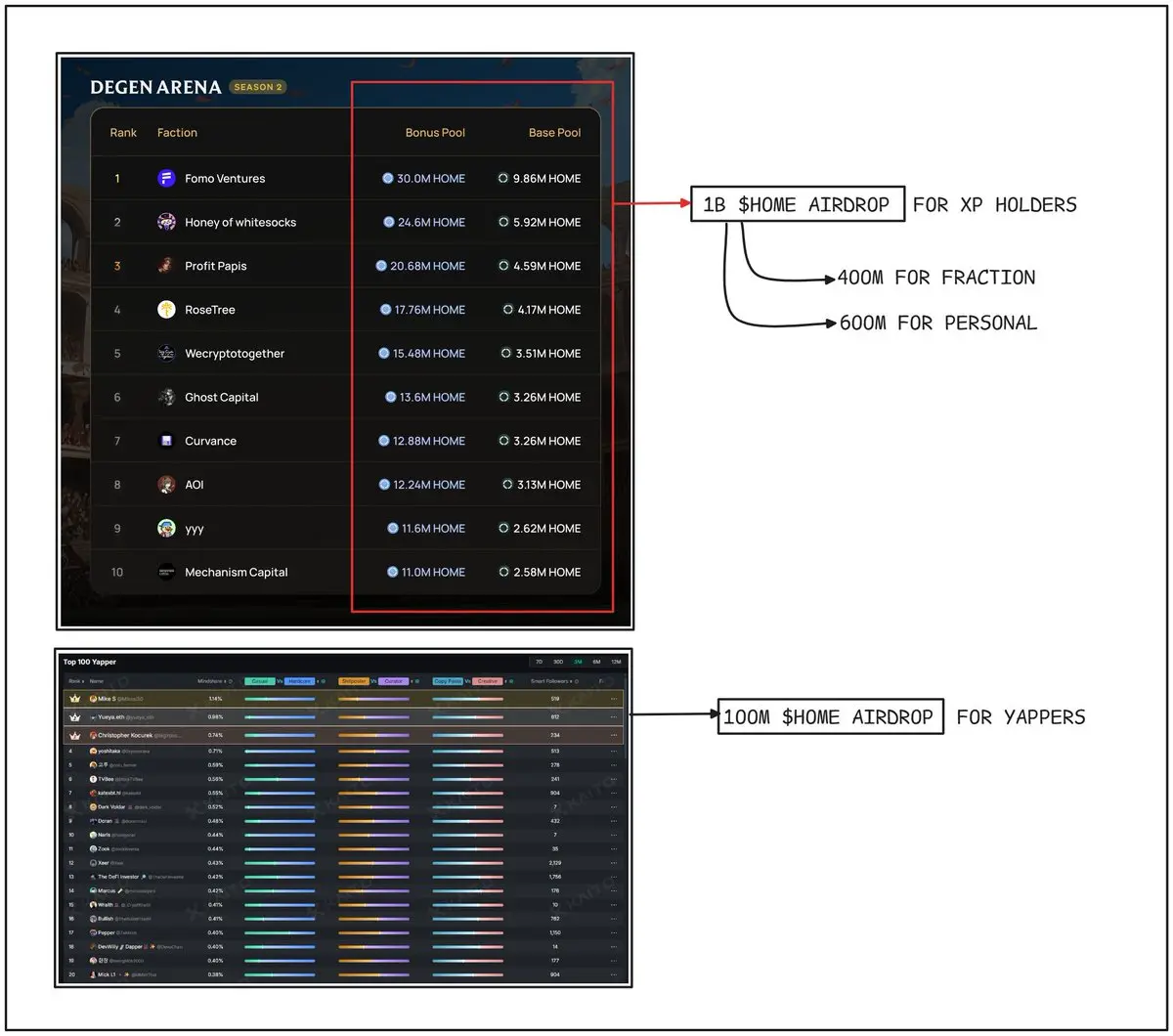Click the Honey of whitesocks avatar
This screenshot has width=1173, height=1036.
point(166,222)
